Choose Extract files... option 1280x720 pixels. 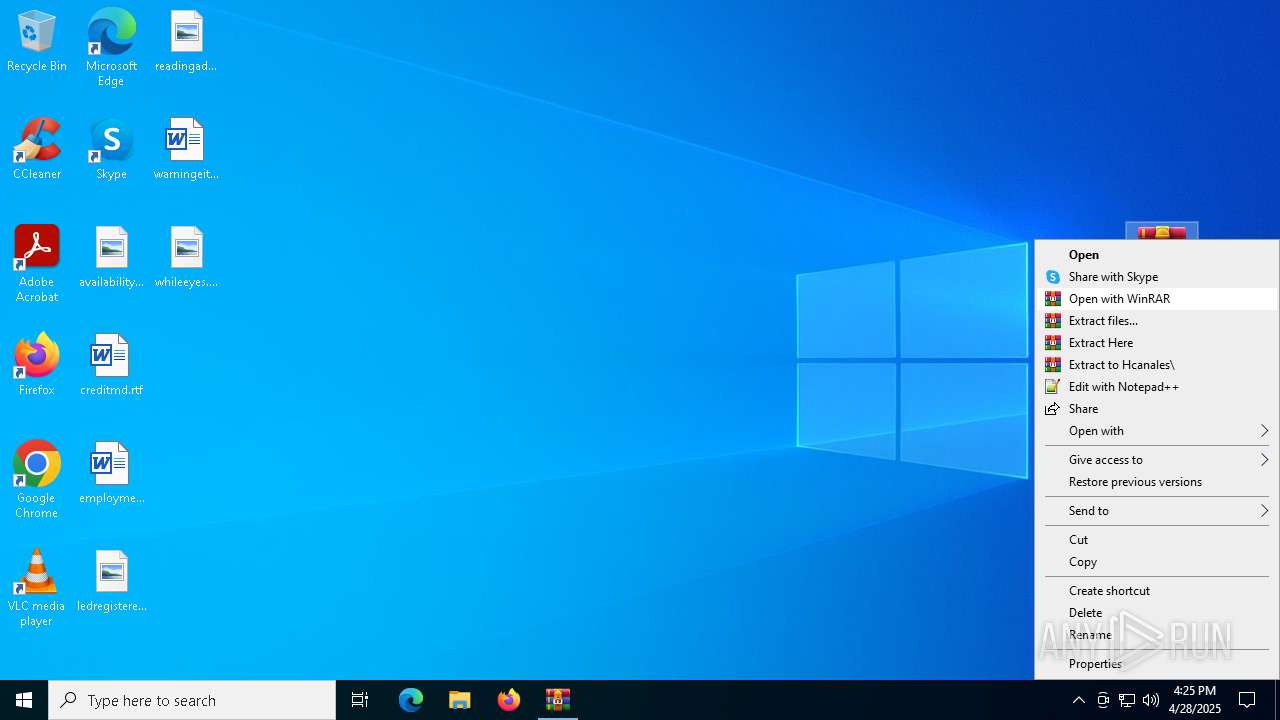click(1157, 321)
